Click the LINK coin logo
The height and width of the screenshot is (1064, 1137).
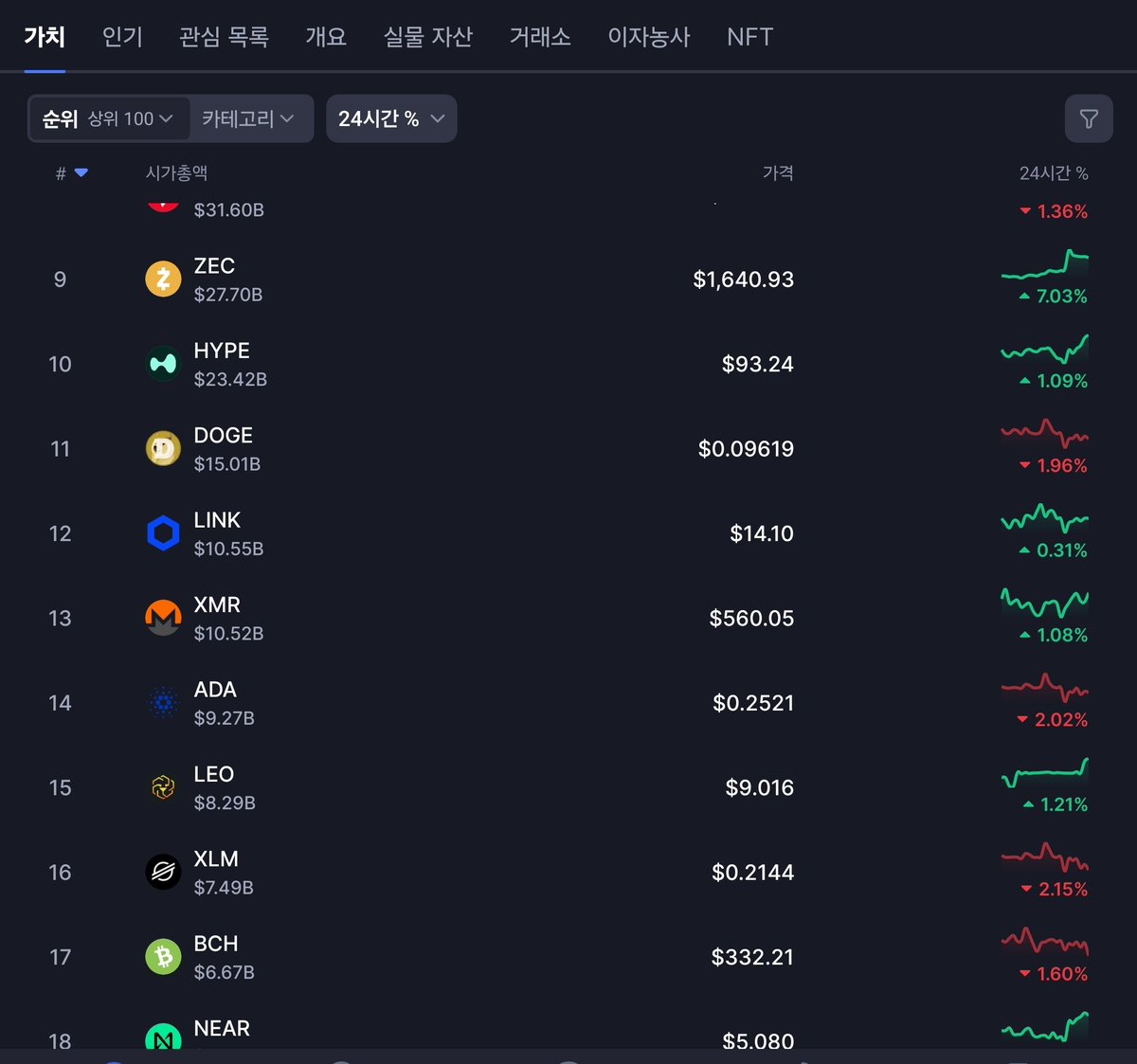163,533
